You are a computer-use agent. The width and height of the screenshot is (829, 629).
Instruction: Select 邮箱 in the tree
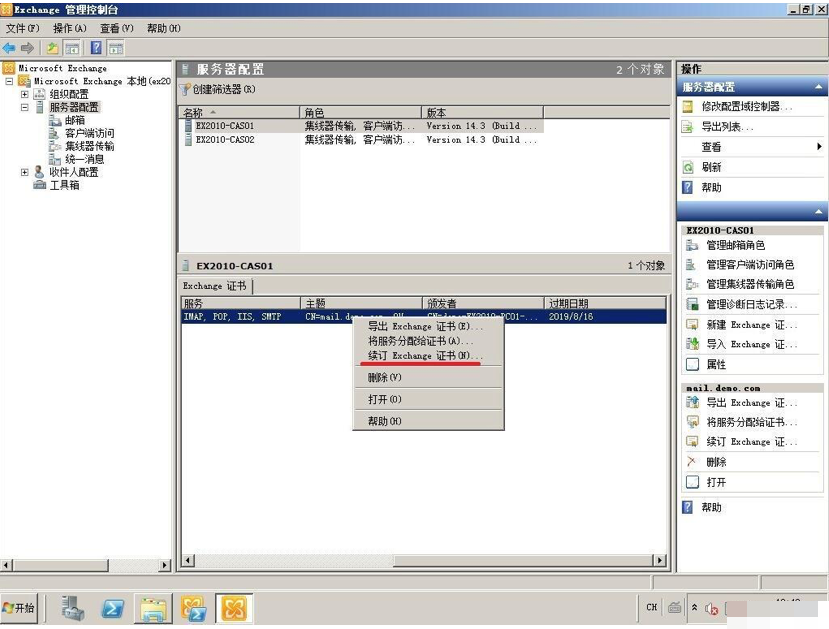[75, 121]
